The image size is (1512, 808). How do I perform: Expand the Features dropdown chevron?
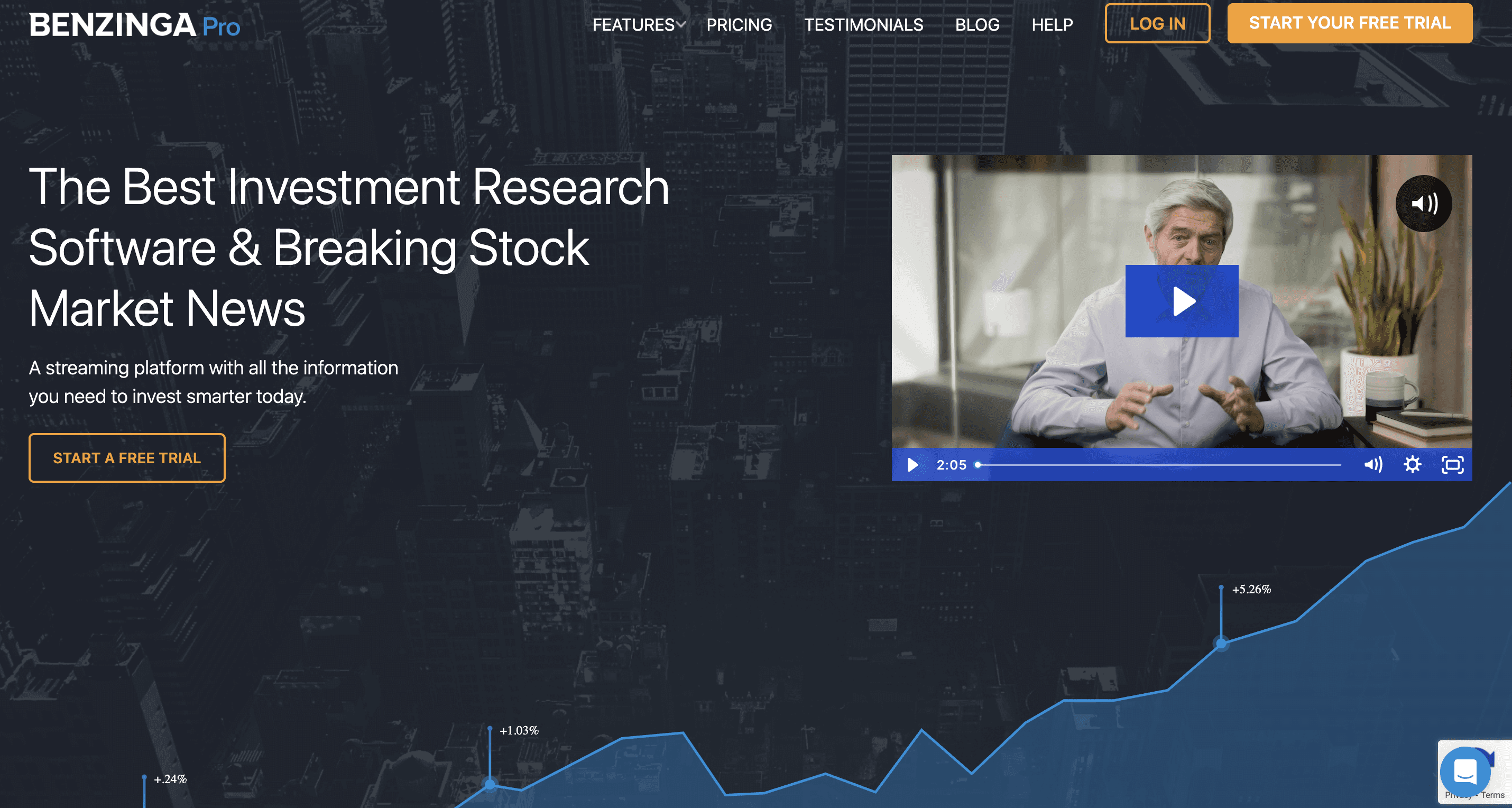tap(681, 25)
